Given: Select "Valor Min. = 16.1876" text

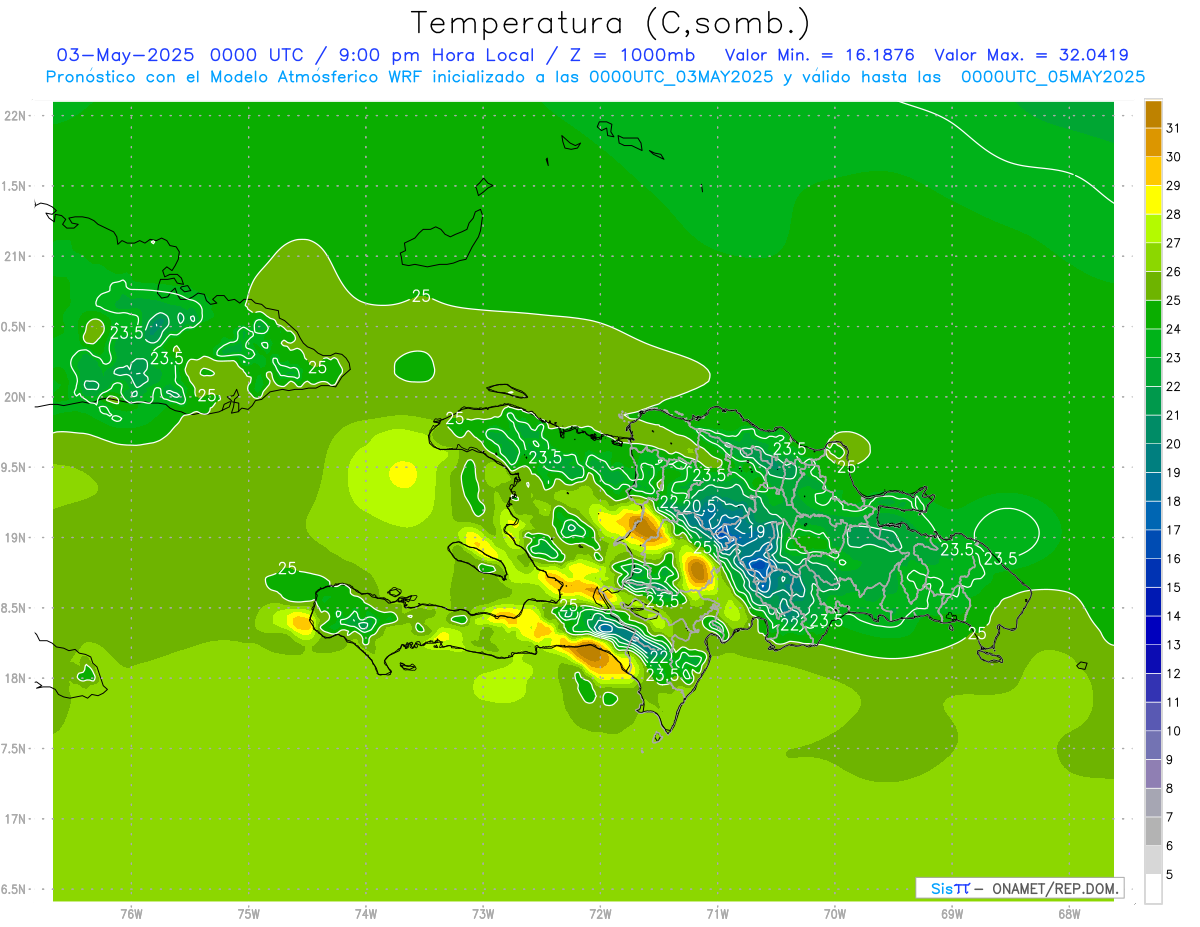Looking at the screenshot, I should point(820,55).
